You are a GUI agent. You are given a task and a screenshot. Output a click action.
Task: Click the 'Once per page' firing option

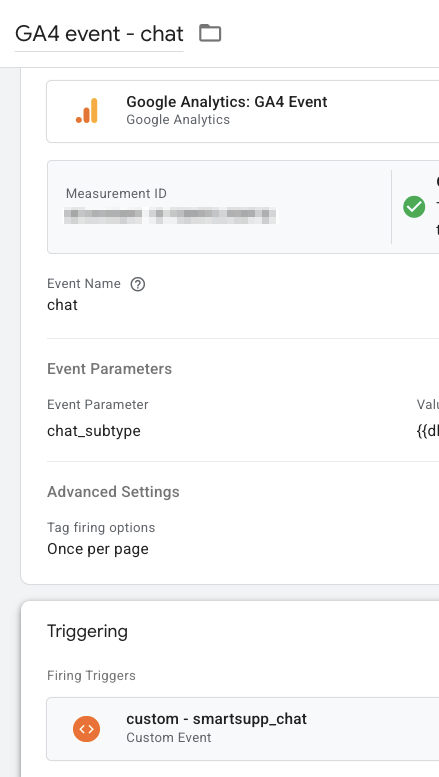[x=98, y=549]
